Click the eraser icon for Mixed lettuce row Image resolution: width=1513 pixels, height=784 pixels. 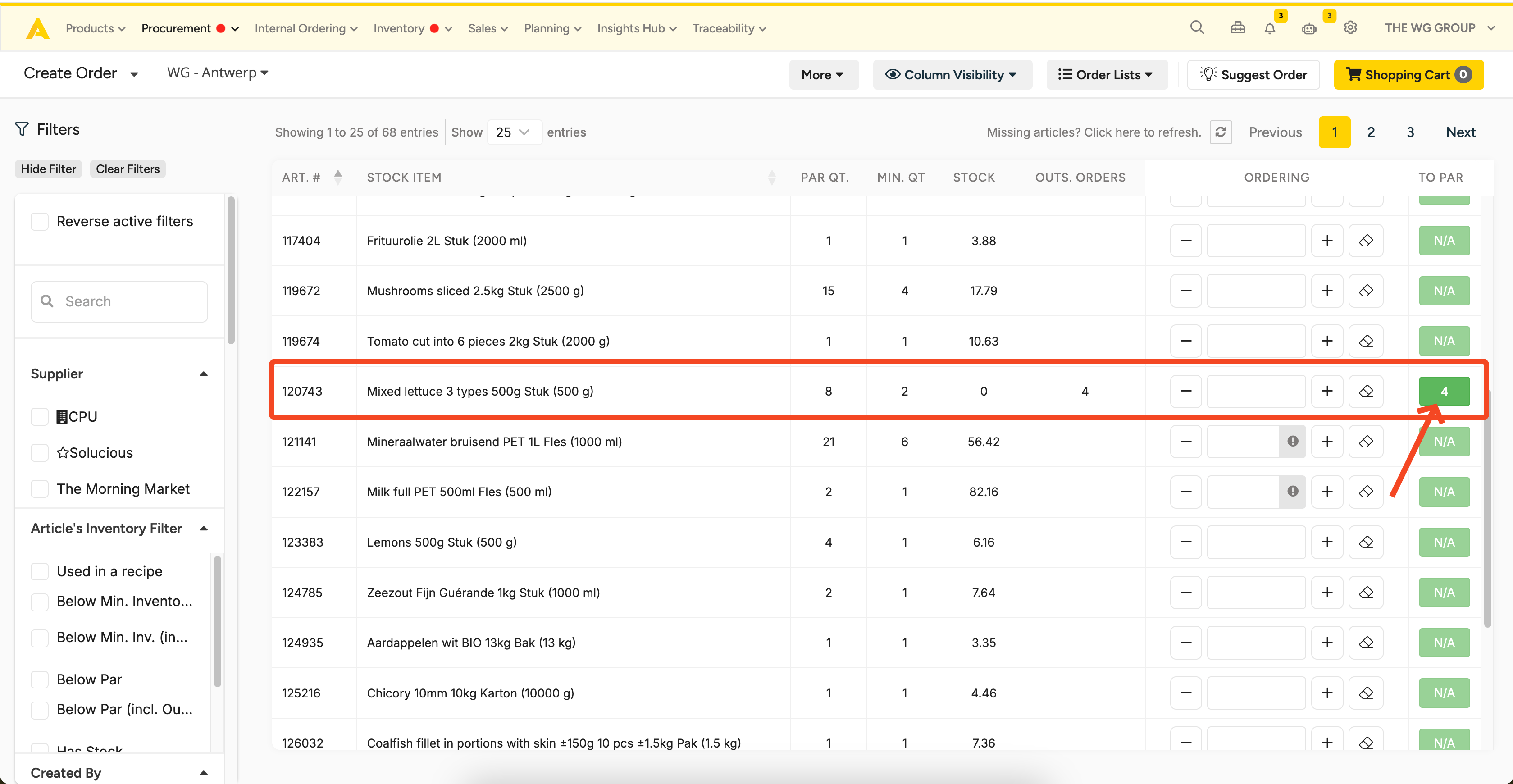coord(1366,391)
